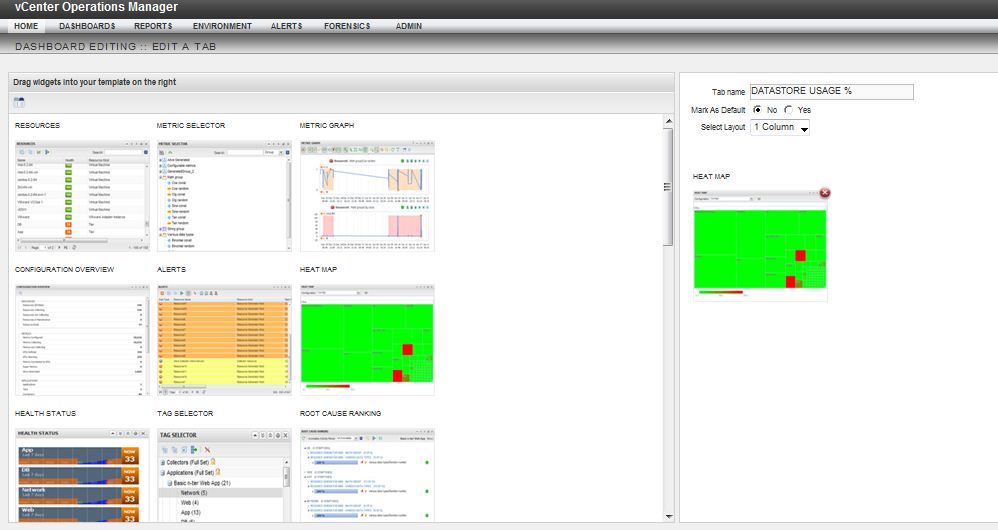Open the Dashboards menu
The width and height of the screenshot is (998, 530).
(x=87, y=26)
